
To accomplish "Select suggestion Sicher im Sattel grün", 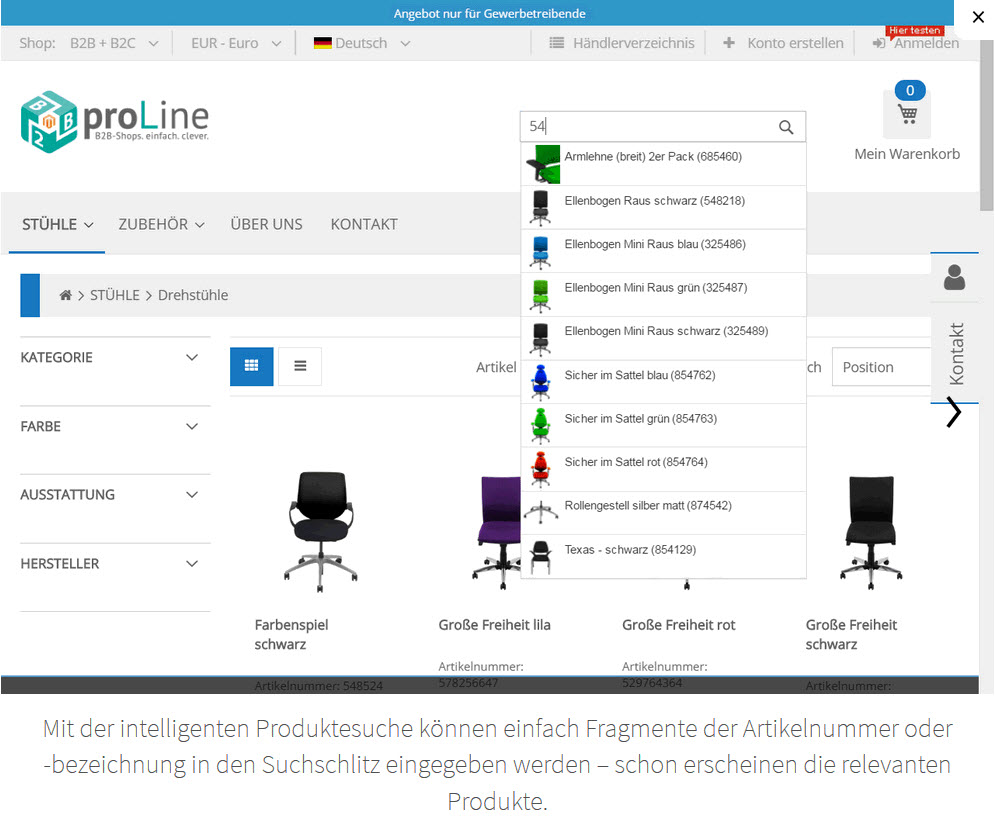I will click(x=663, y=425).
